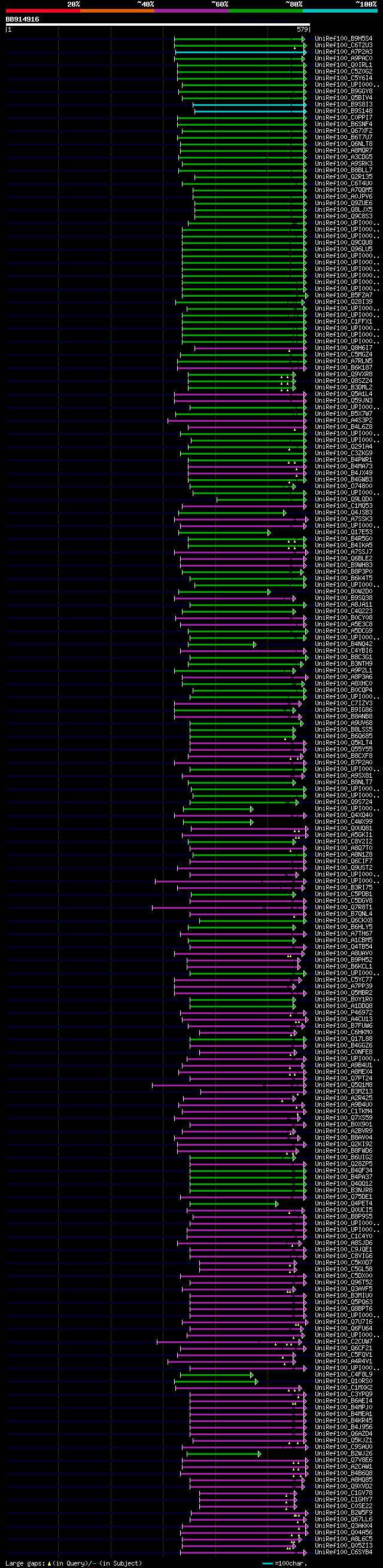Screen dimensions: 383x1568
Task: Click the label UniRef100_A1CBM5
Action: (344, 940)
